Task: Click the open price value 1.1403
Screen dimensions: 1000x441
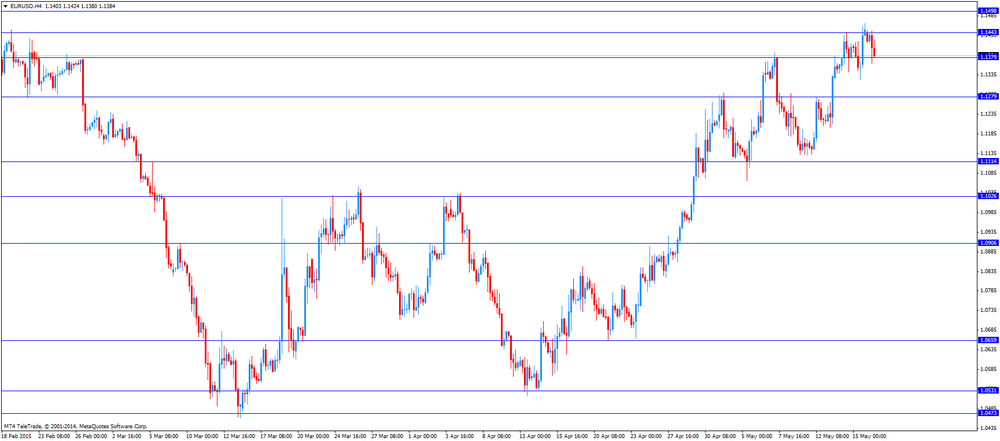Action: coord(52,5)
